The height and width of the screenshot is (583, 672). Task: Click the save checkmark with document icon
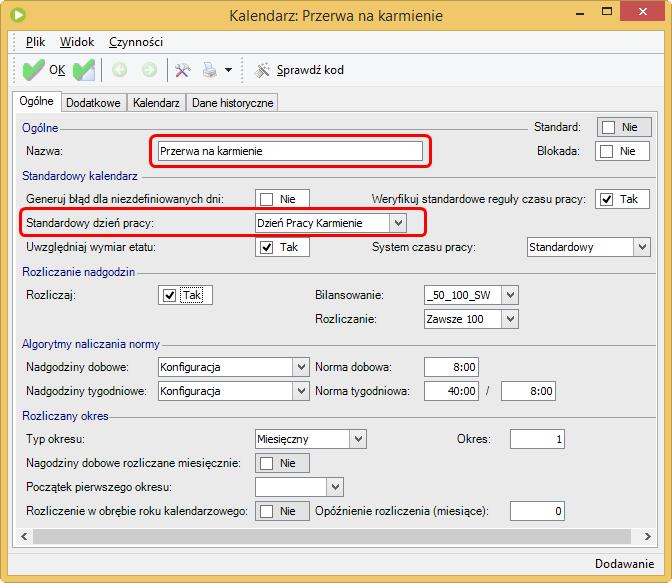coord(84,70)
